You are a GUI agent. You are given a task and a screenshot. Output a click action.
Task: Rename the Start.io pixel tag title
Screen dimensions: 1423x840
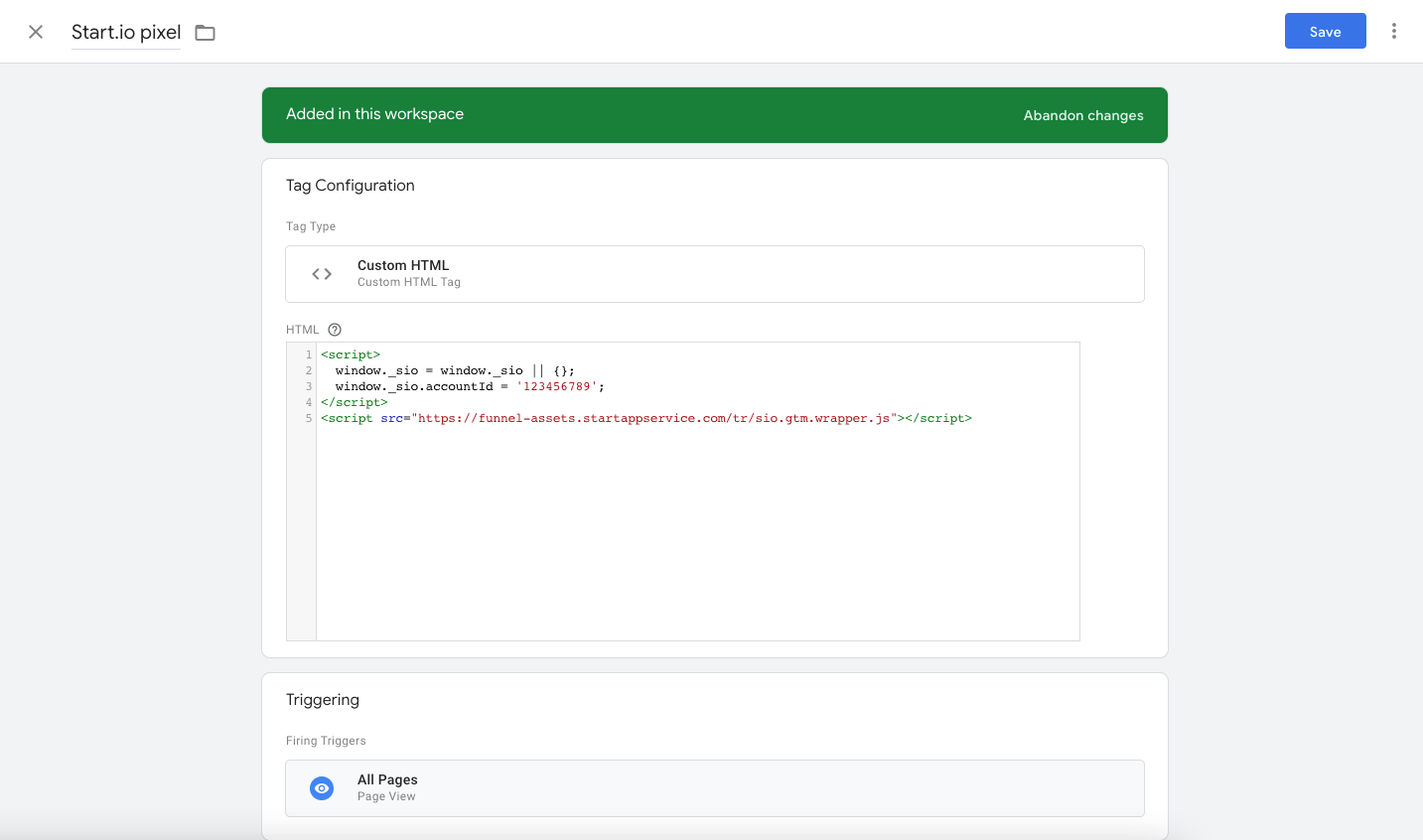125,31
